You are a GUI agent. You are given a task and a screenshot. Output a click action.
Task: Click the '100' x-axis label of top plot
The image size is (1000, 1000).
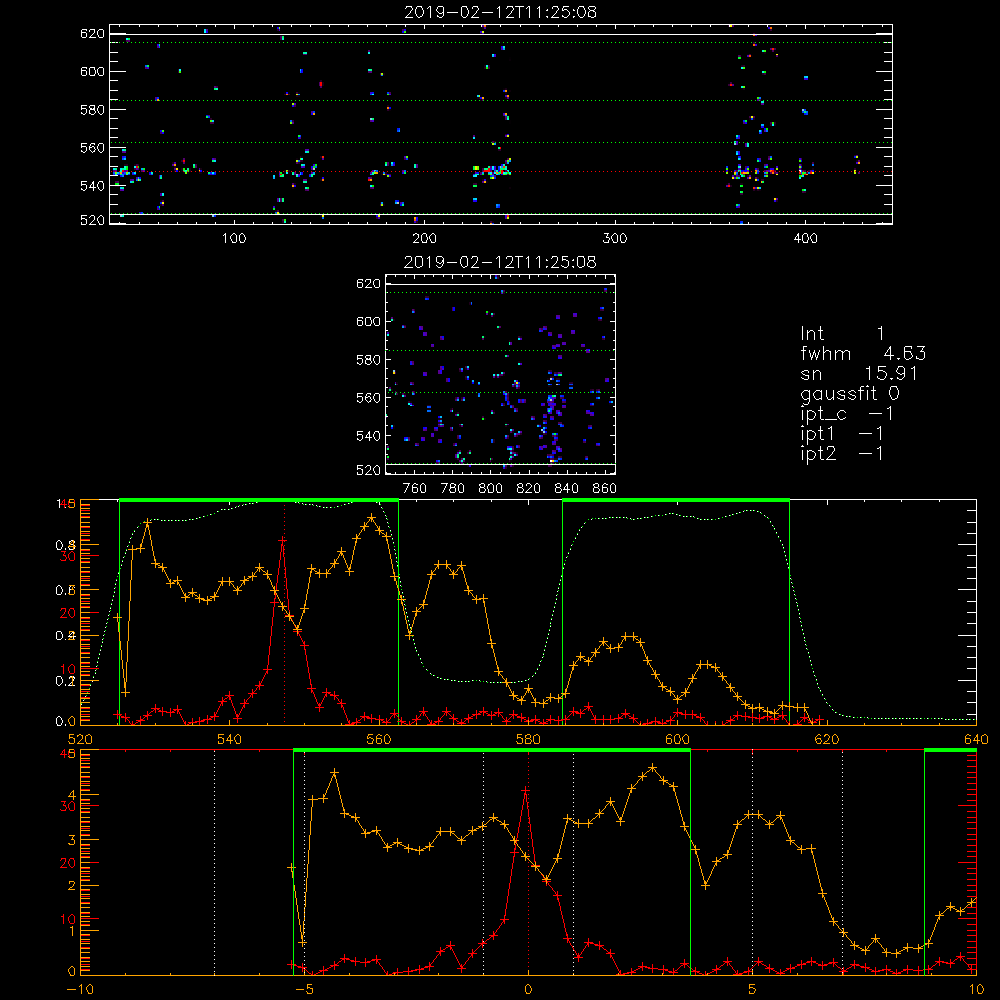(234, 239)
